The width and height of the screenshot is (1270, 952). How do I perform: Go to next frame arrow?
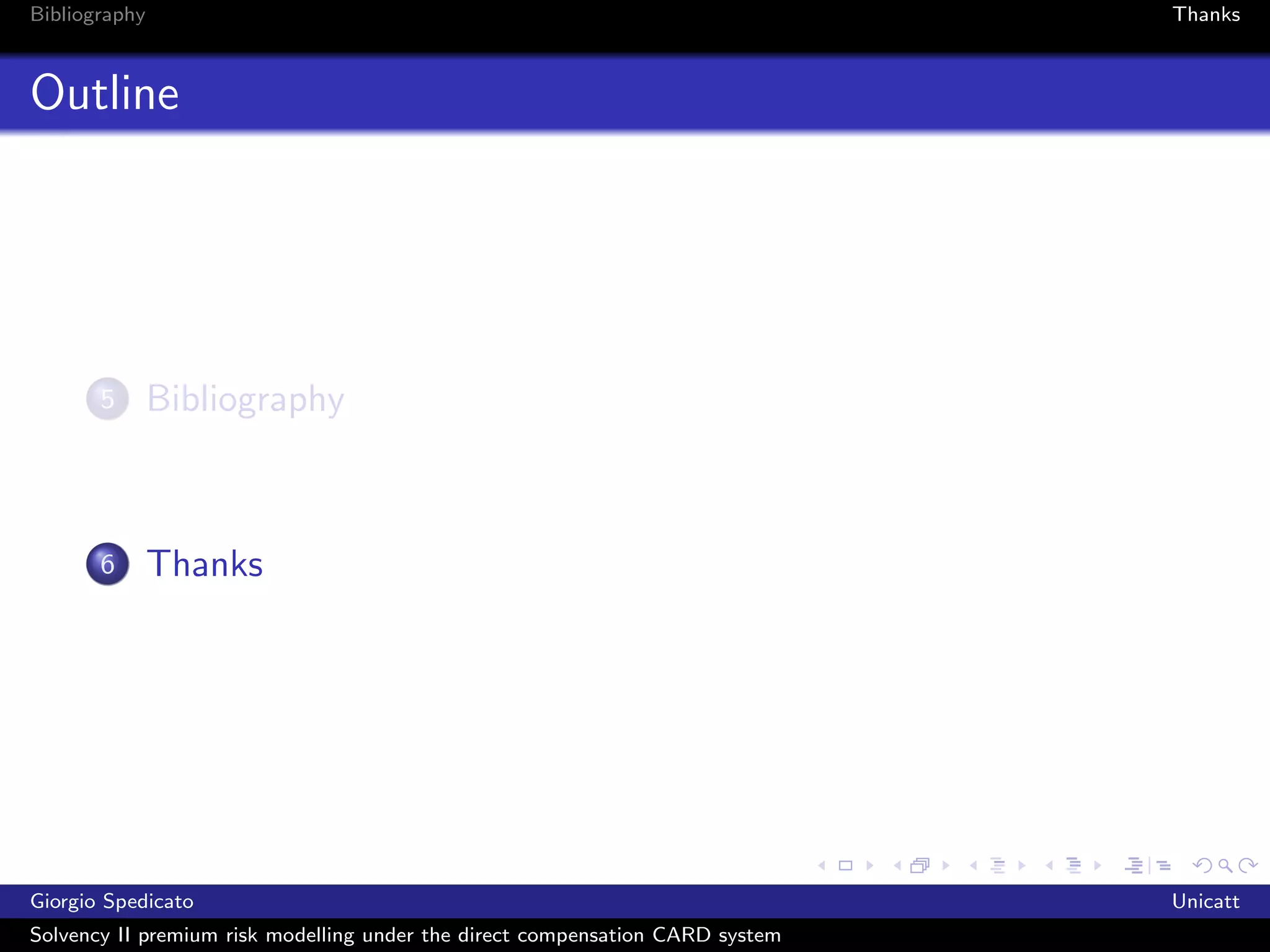(x=946, y=865)
